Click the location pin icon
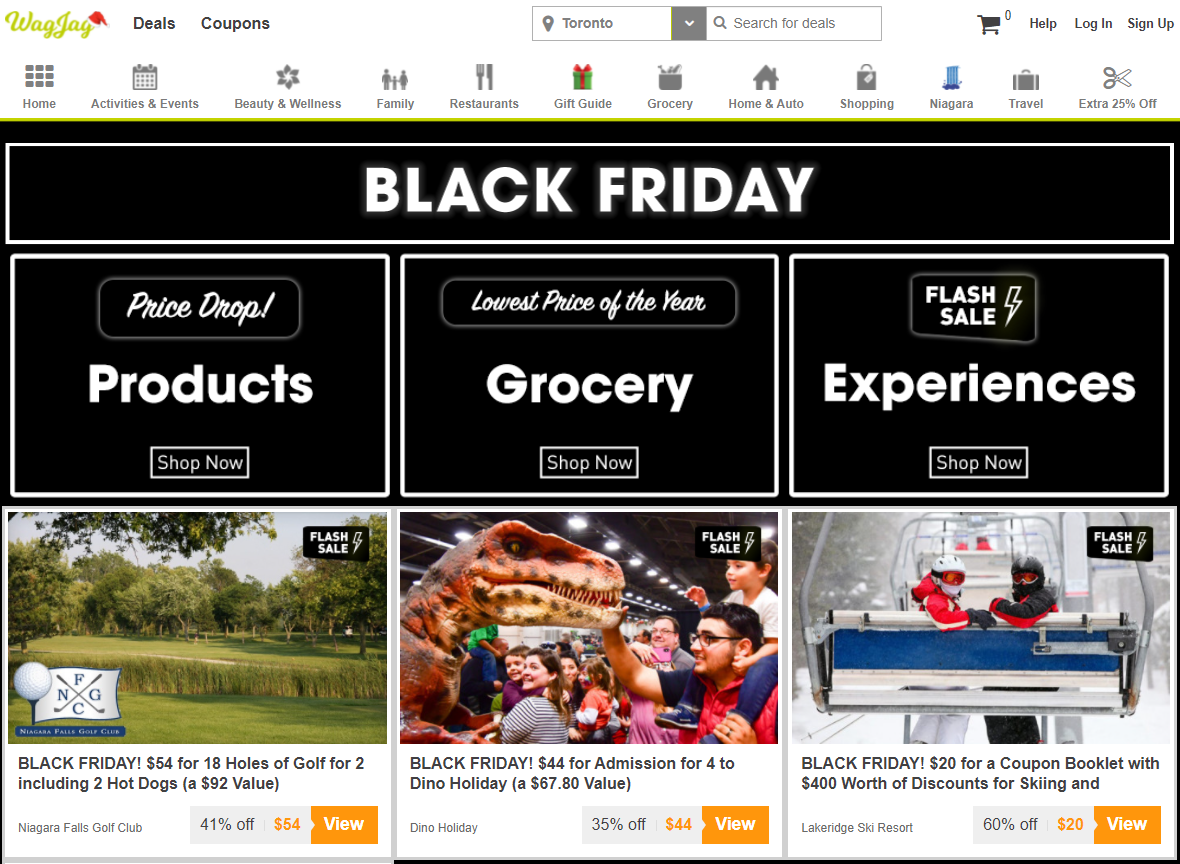Viewport: 1180px width, 864px height. [548, 23]
